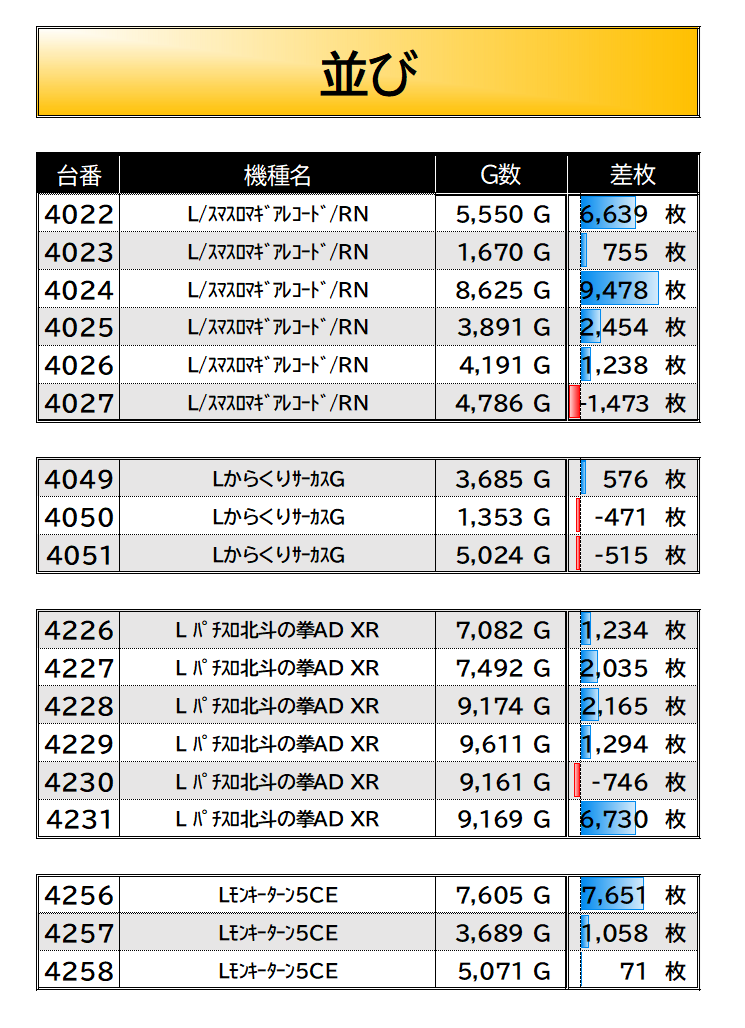Click machine number 4228
This screenshot has height=1028, width=745.
point(79,706)
